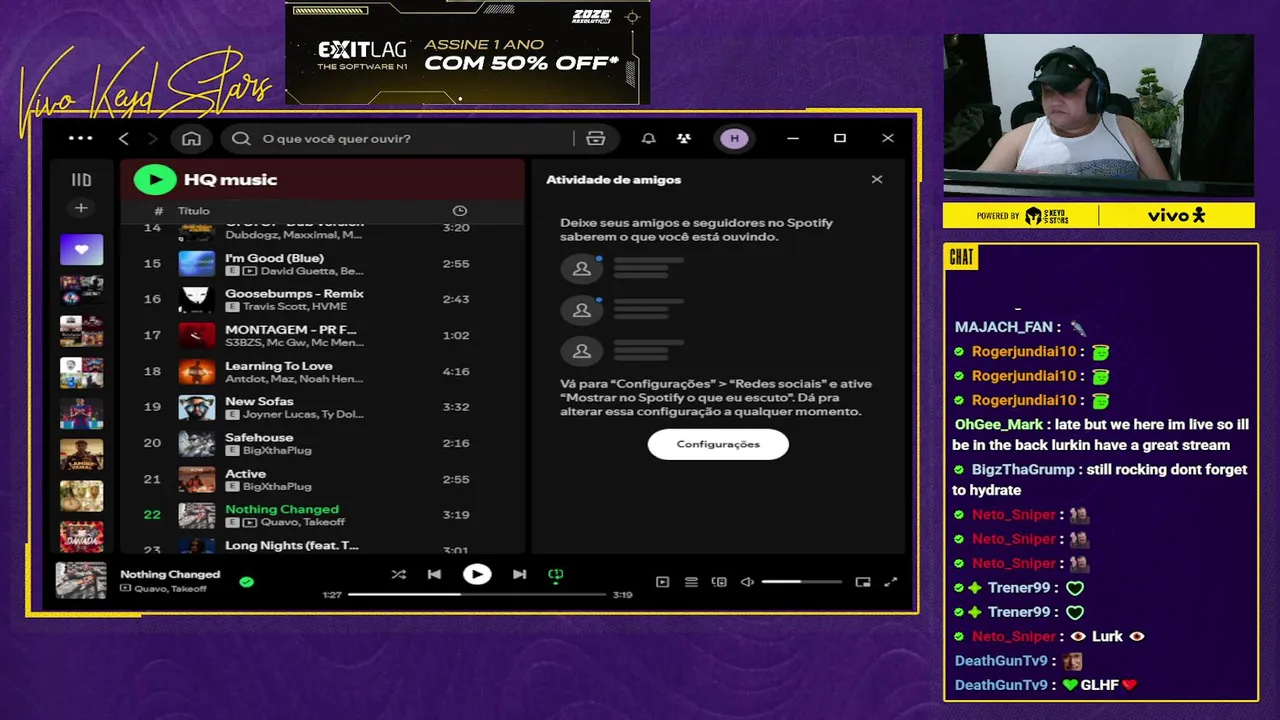Viewport: 1280px width, 720px height.
Task: Open artist link 'Joyner Lucas, Ty Dol...'
Action: pyautogui.click(x=303, y=414)
